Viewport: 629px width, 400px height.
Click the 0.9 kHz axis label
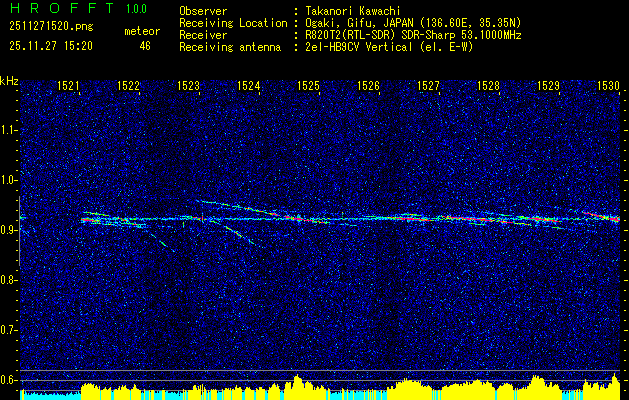(8, 230)
